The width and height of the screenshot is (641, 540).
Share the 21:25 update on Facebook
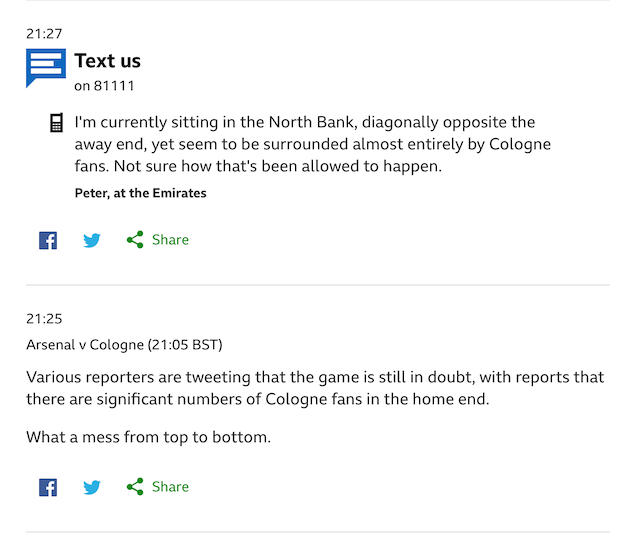click(x=48, y=487)
